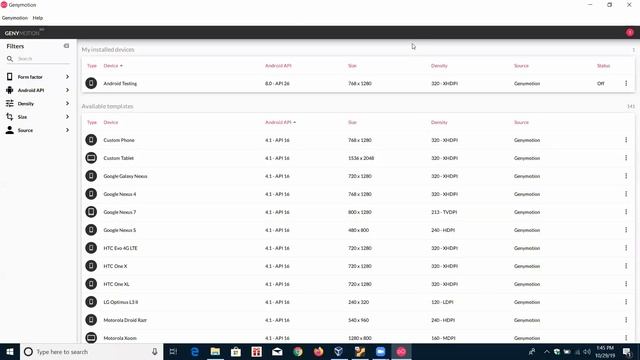Open options menu for Custom Tablet

626,158
